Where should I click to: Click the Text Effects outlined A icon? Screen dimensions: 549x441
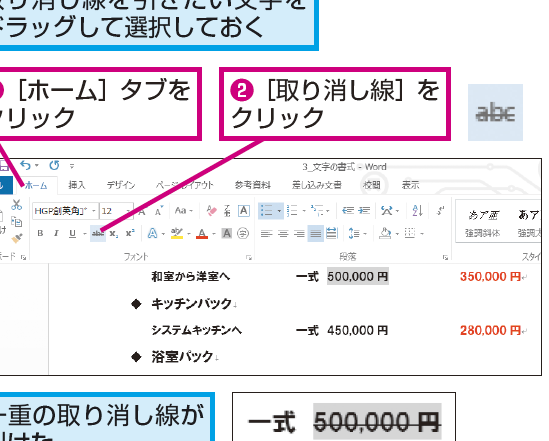coord(152,233)
